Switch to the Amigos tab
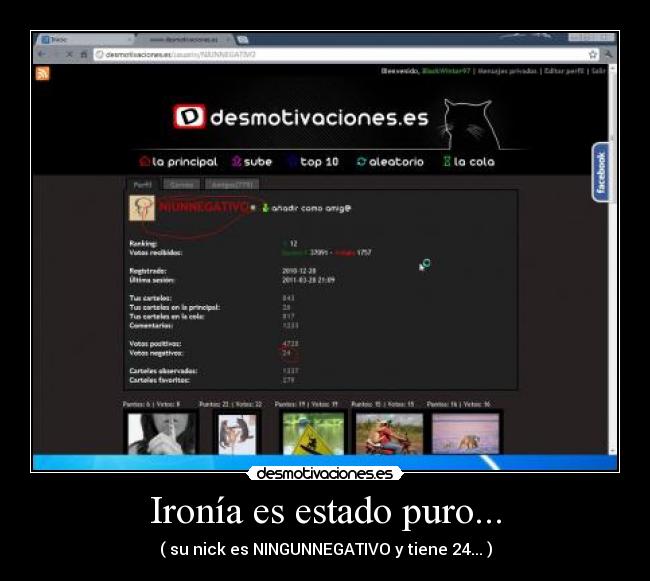This screenshot has width=650, height=581. click(x=232, y=184)
